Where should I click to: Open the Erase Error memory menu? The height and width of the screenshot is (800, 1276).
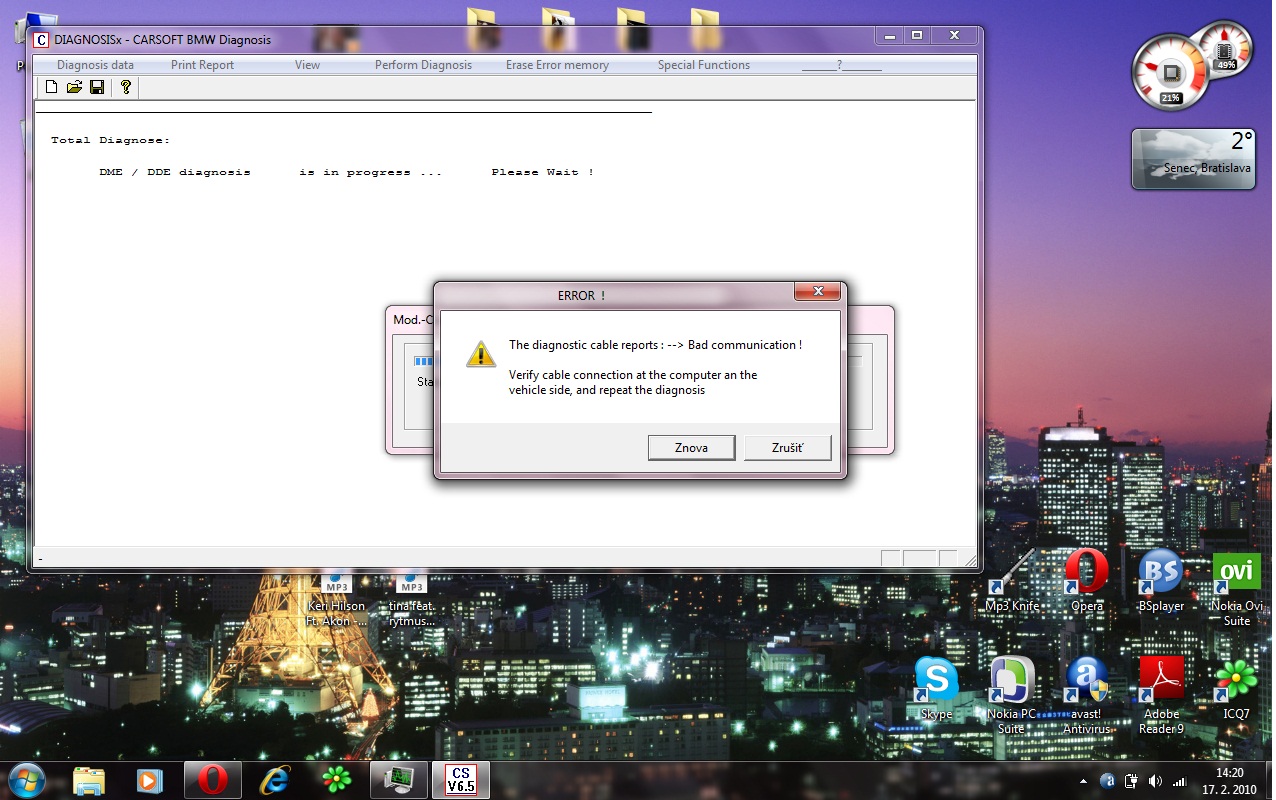[x=557, y=65]
